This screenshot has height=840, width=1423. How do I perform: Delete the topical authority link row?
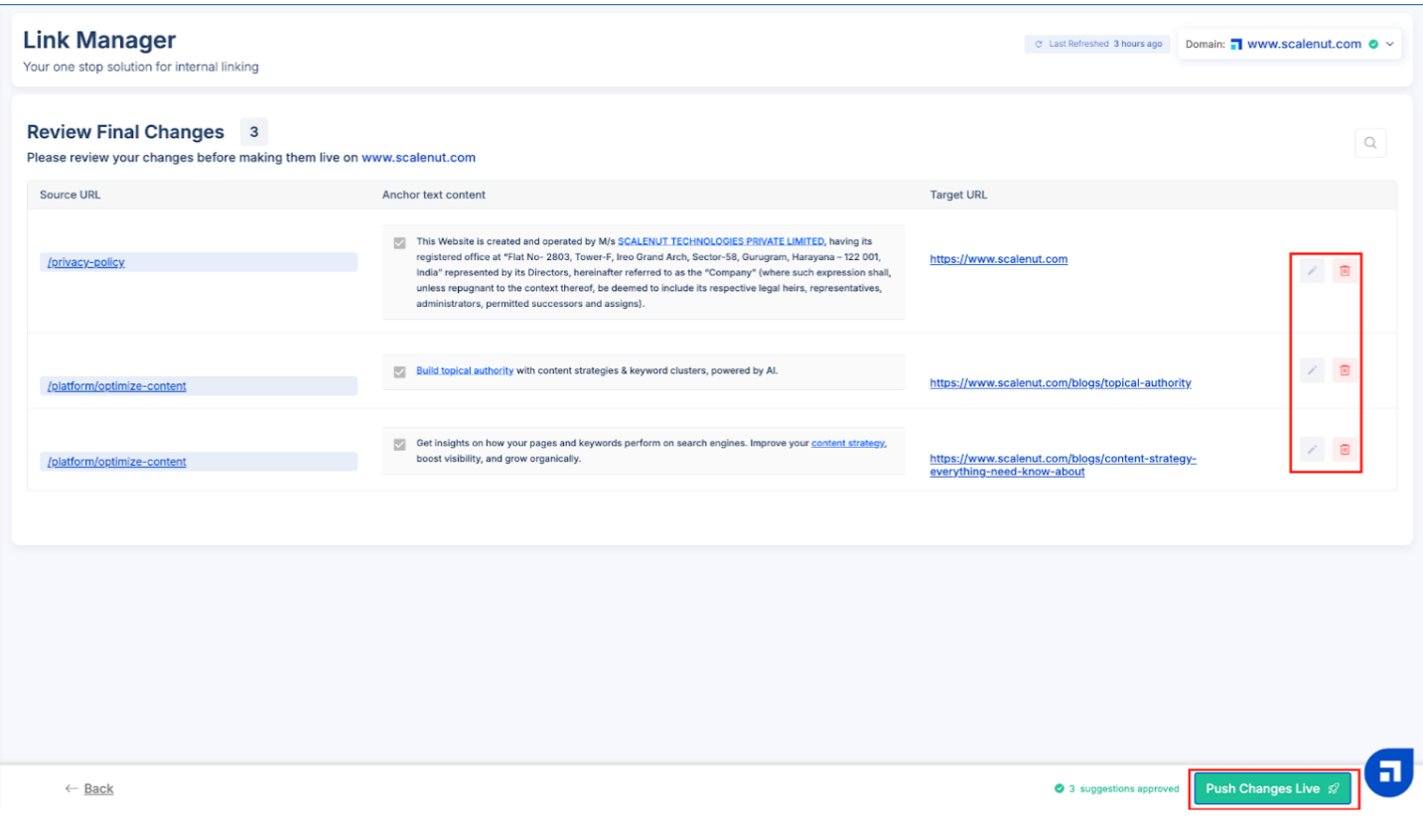[1345, 370]
